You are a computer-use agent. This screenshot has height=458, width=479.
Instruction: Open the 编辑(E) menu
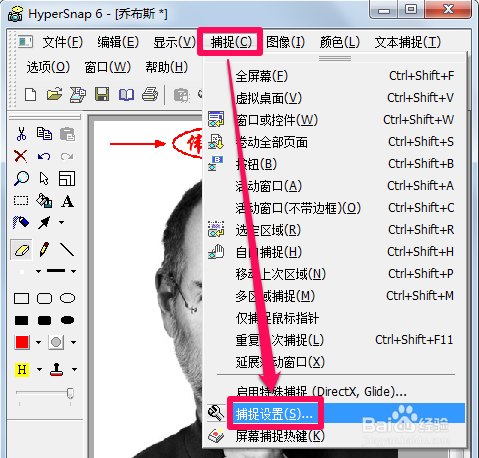(118, 42)
